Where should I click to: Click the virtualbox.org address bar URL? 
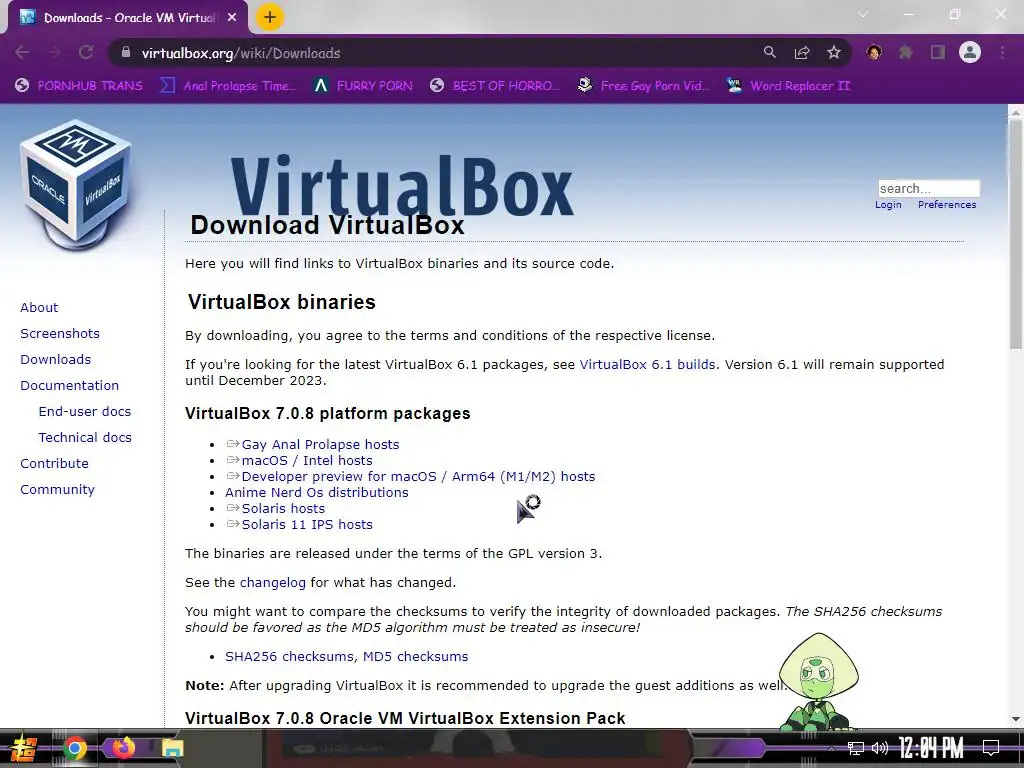[x=241, y=54]
